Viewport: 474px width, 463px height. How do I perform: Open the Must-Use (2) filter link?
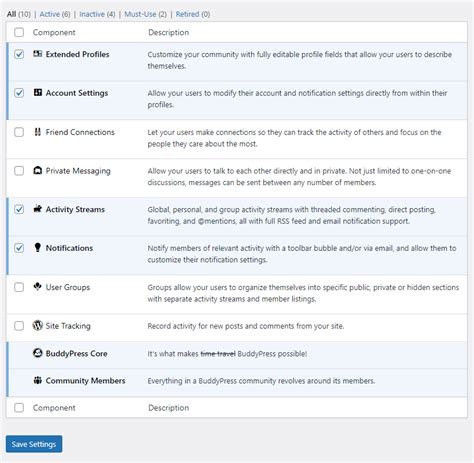[x=145, y=14]
